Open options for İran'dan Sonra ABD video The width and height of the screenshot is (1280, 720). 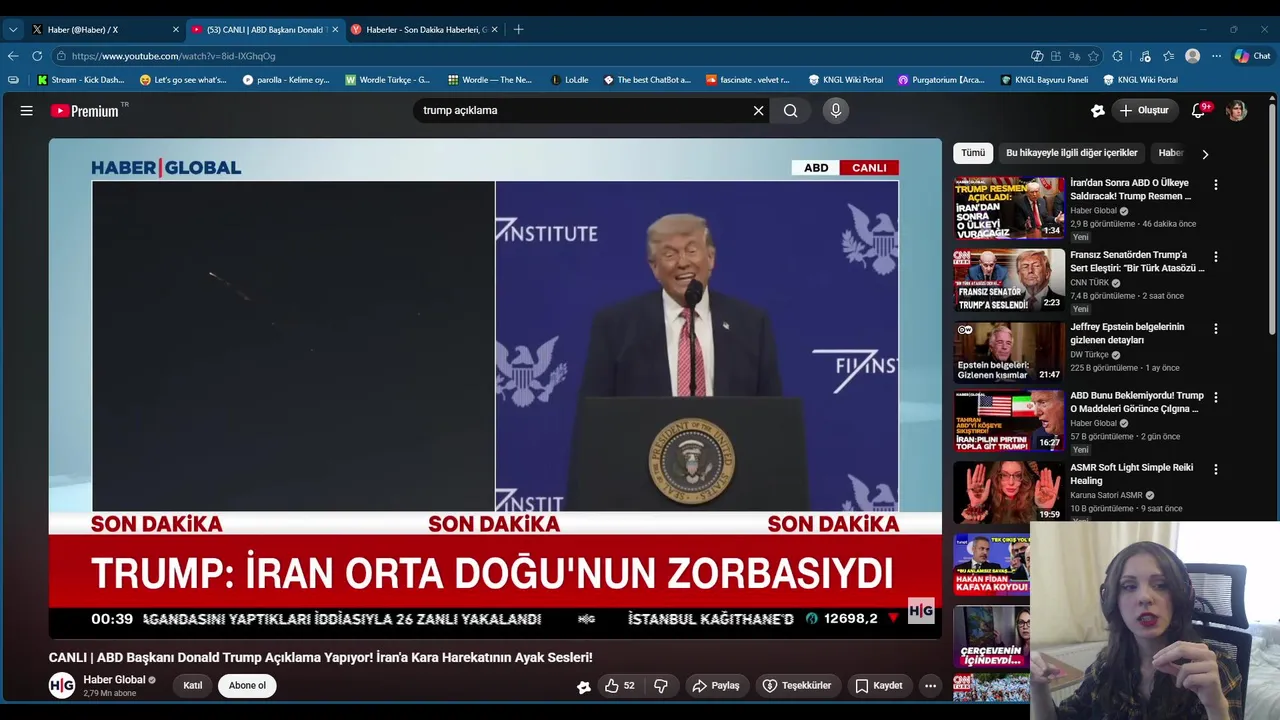tap(1216, 185)
